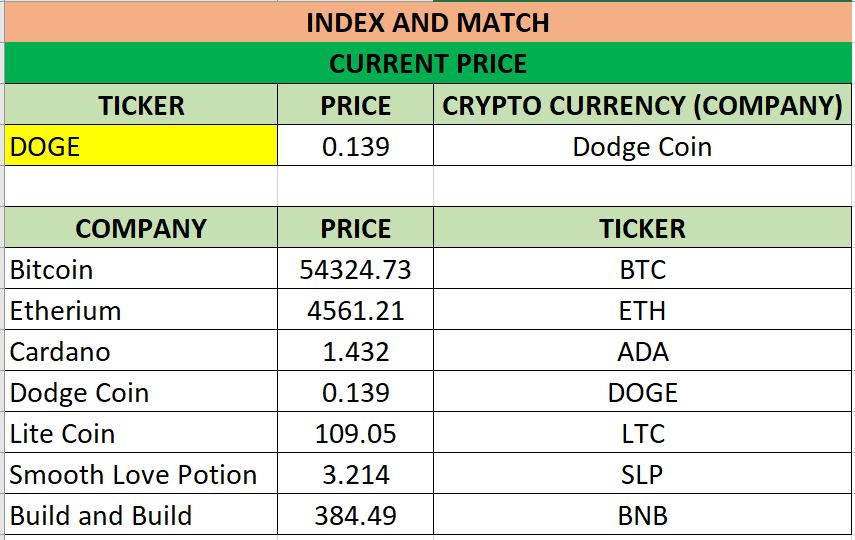Select the 109.05 price cell
The height and width of the screenshot is (540, 855).
[x=355, y=434]
